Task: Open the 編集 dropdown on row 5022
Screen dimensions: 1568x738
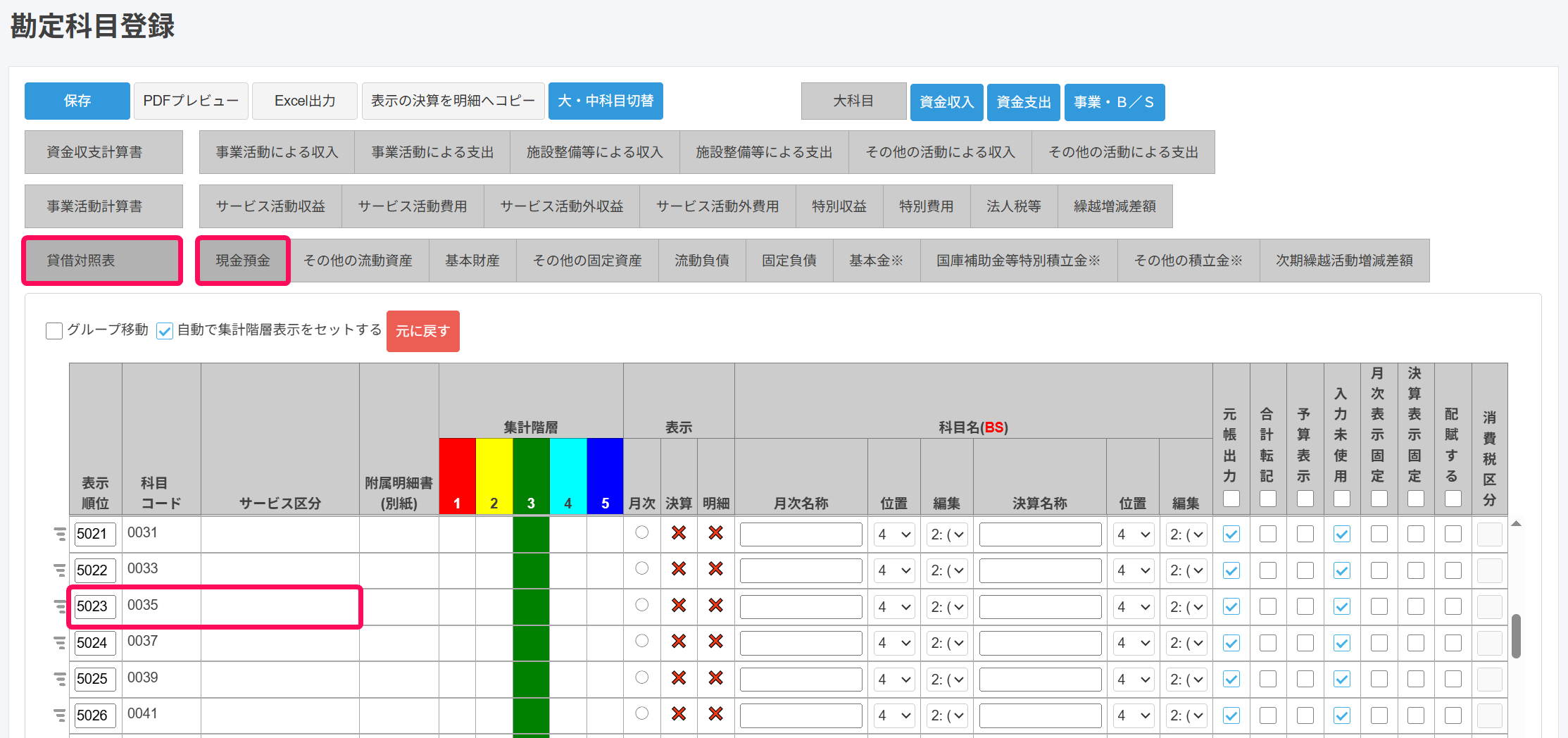Action: 946,570
